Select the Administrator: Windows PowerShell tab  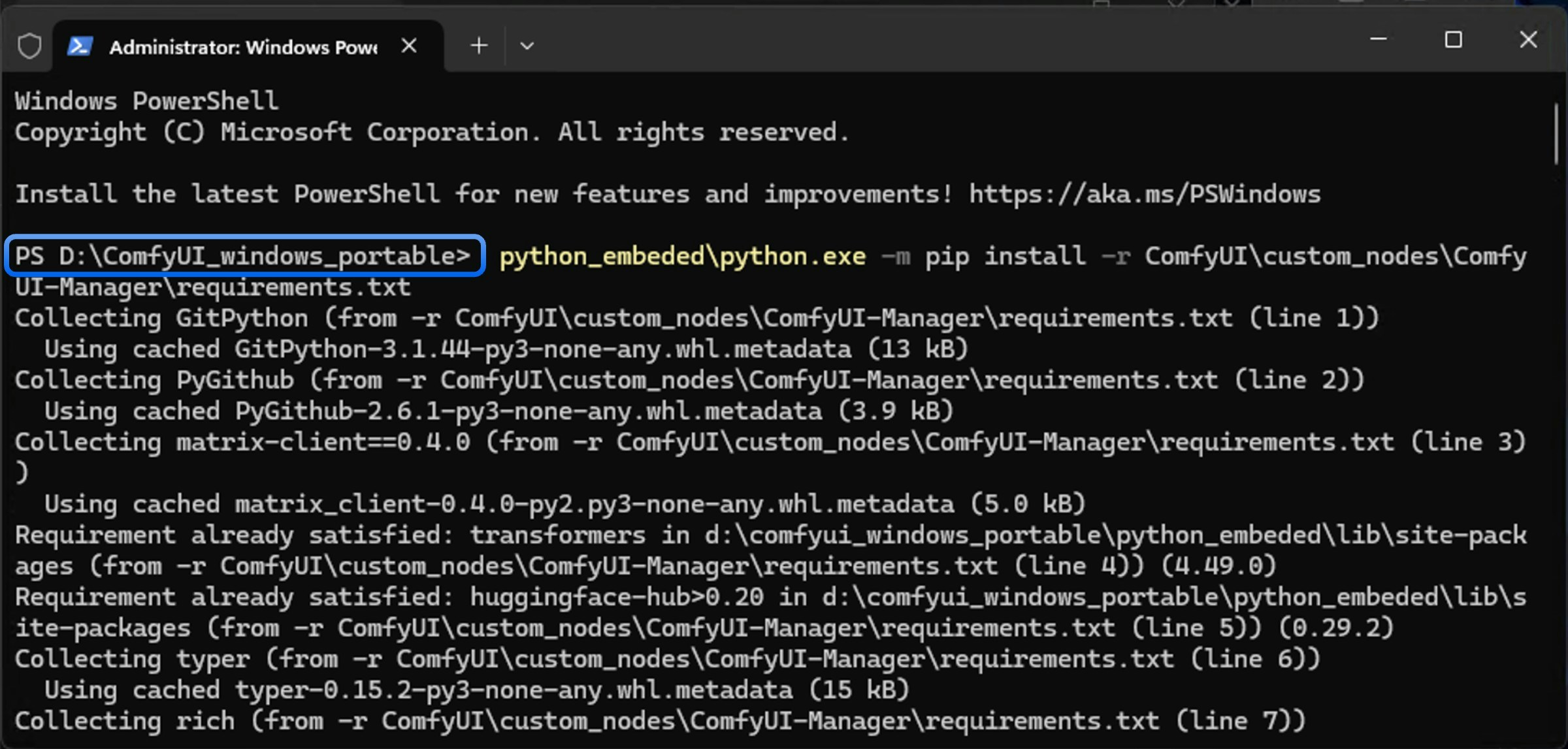[x=243, y=47]
